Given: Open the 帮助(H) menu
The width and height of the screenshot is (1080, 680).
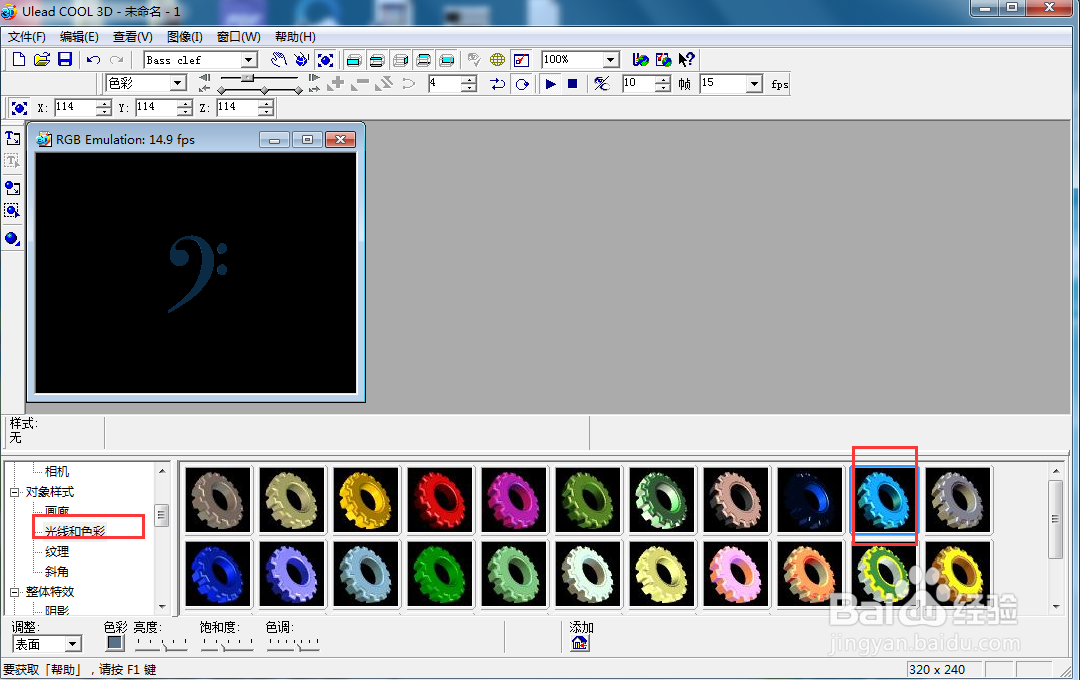Looking at the screenshot, I should click(x=295, y=37).
